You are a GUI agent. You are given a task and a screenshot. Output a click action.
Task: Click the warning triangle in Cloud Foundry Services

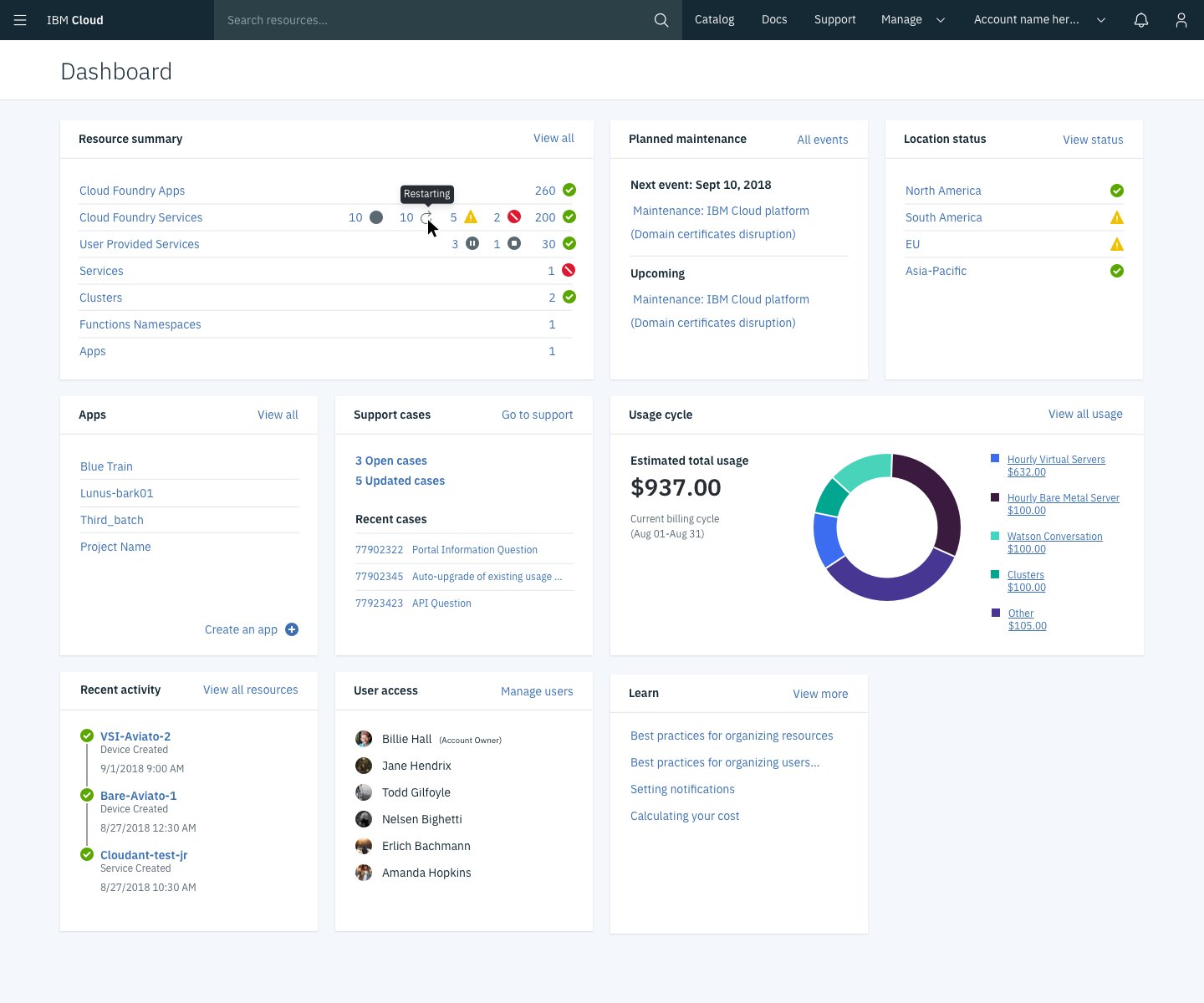pyautogui.click(x=471, y=217)
